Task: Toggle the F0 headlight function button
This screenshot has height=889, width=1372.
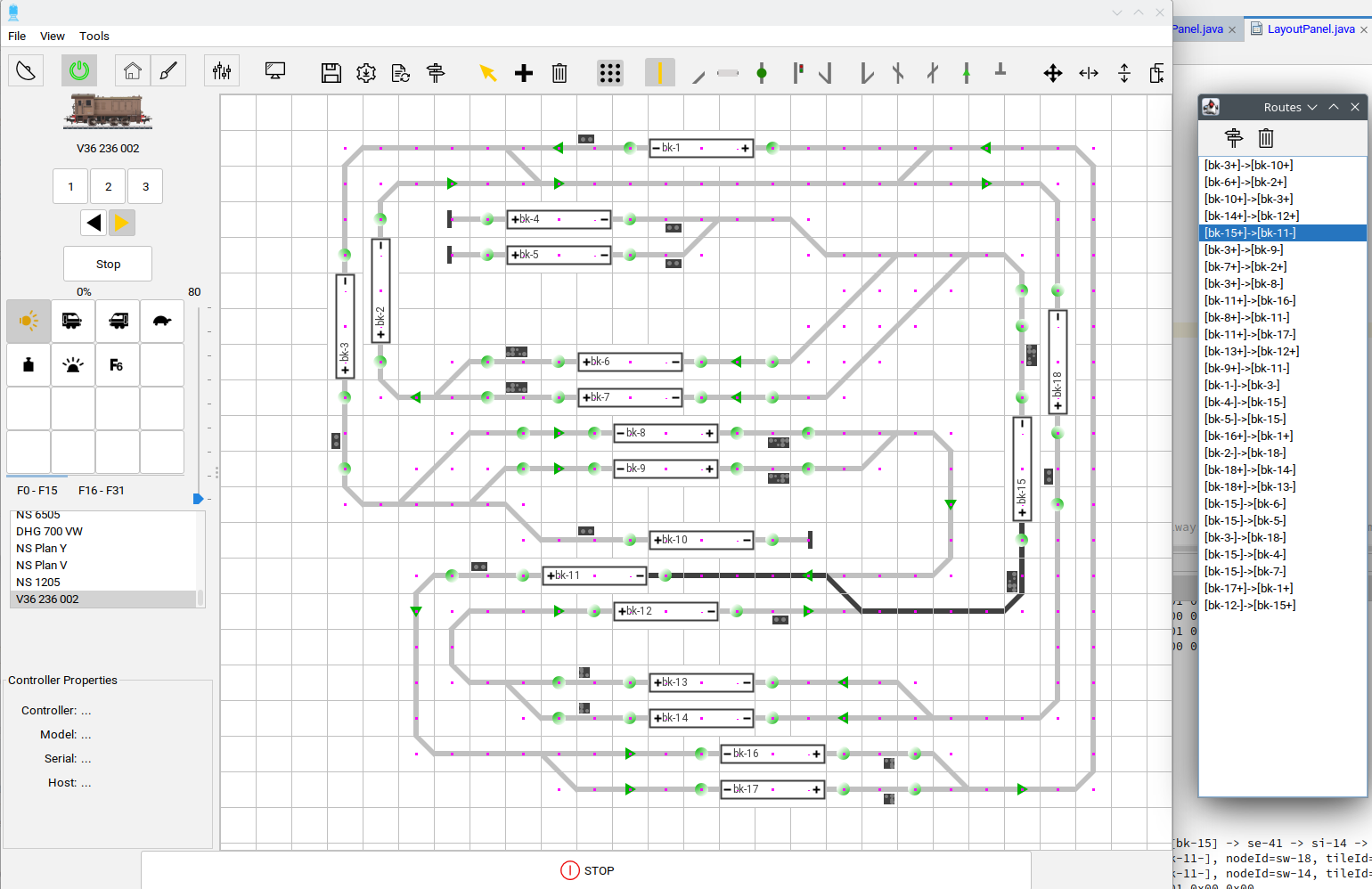Action: coord(29,321)
